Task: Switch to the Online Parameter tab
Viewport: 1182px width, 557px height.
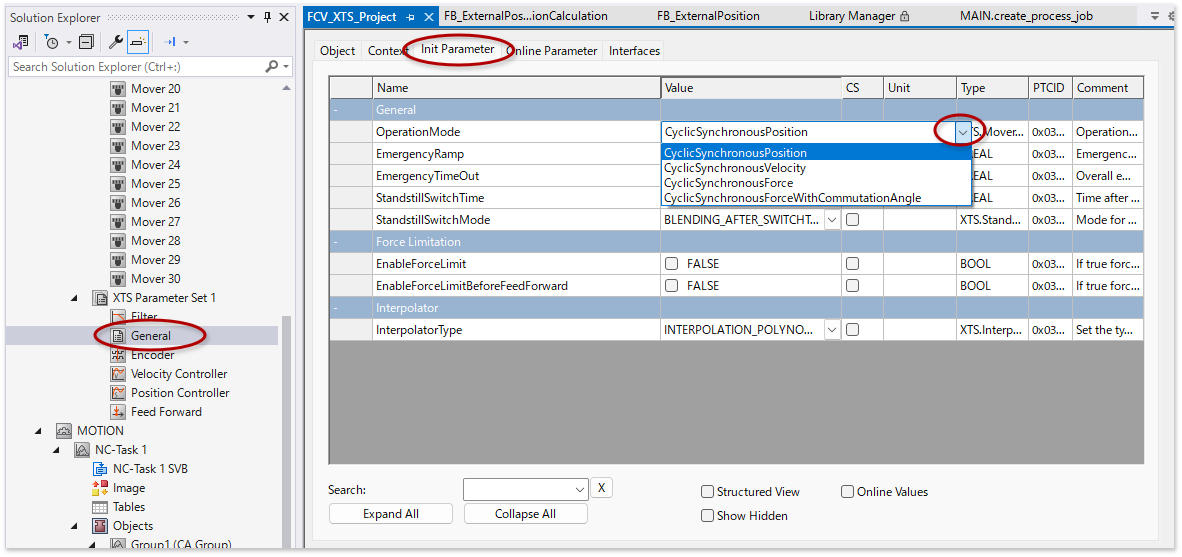Action: coord(551,50)
